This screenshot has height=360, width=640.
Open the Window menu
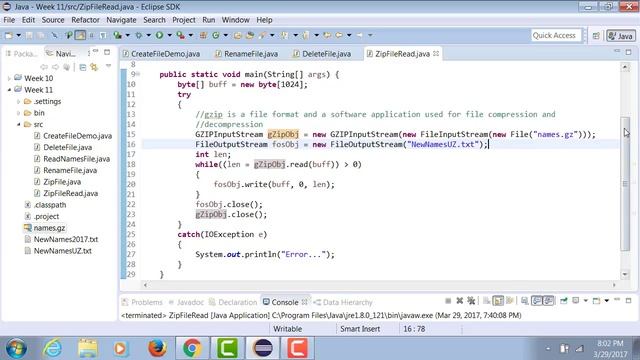235,20
